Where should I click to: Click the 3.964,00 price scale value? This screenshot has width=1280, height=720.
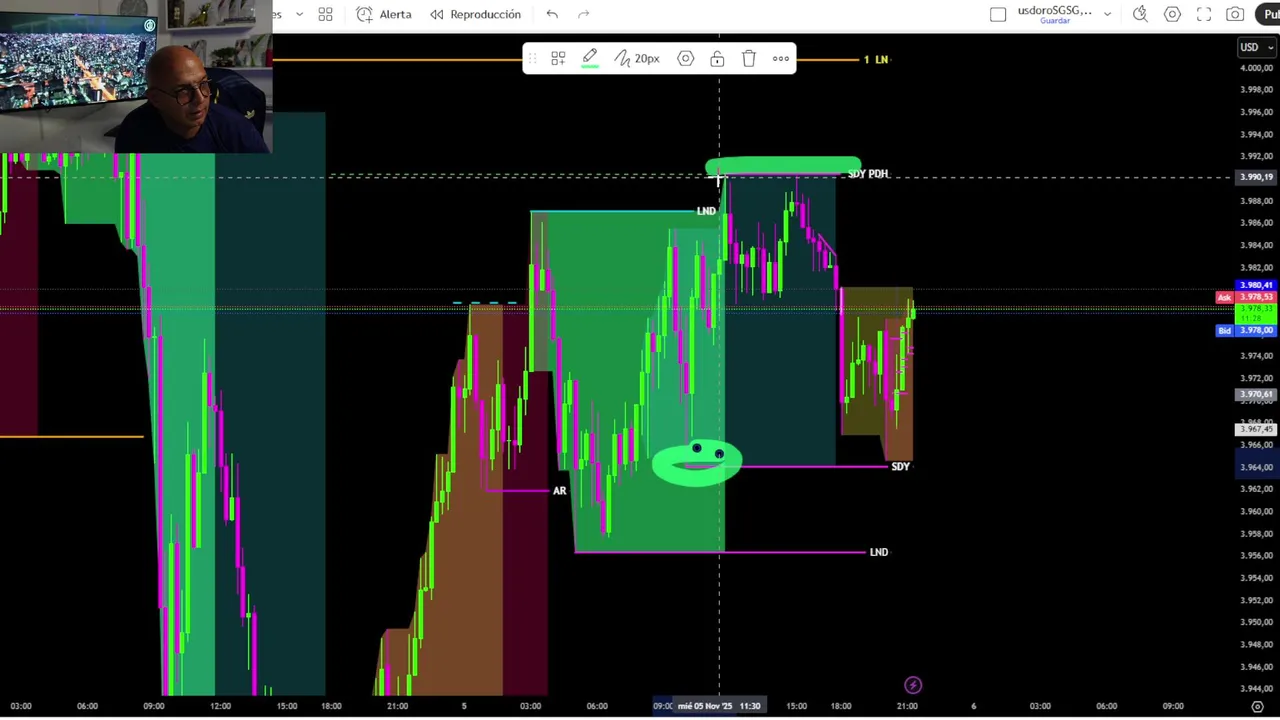(1256, 467)
